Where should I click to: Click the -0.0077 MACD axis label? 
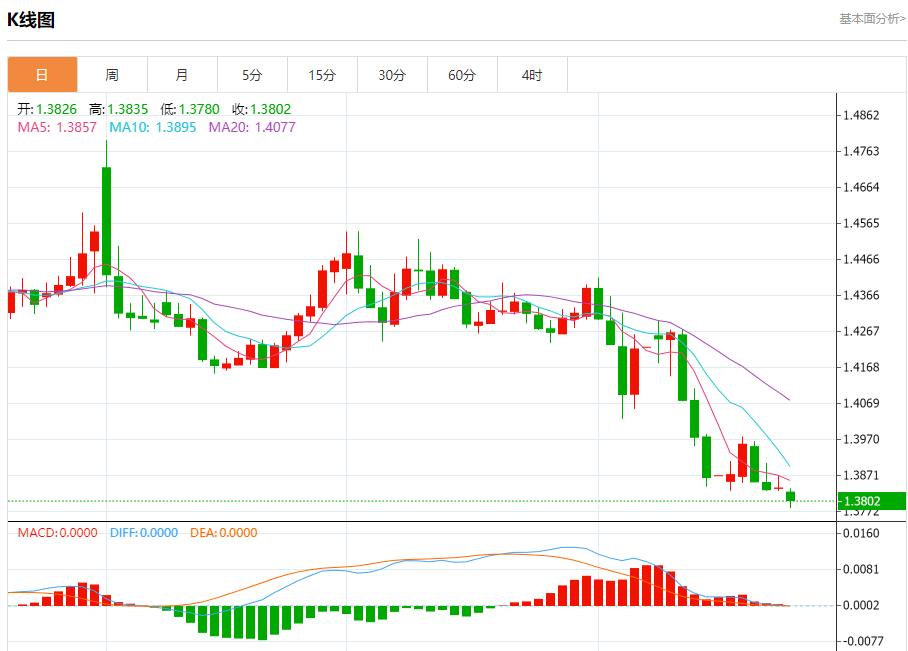pos(861,641)
